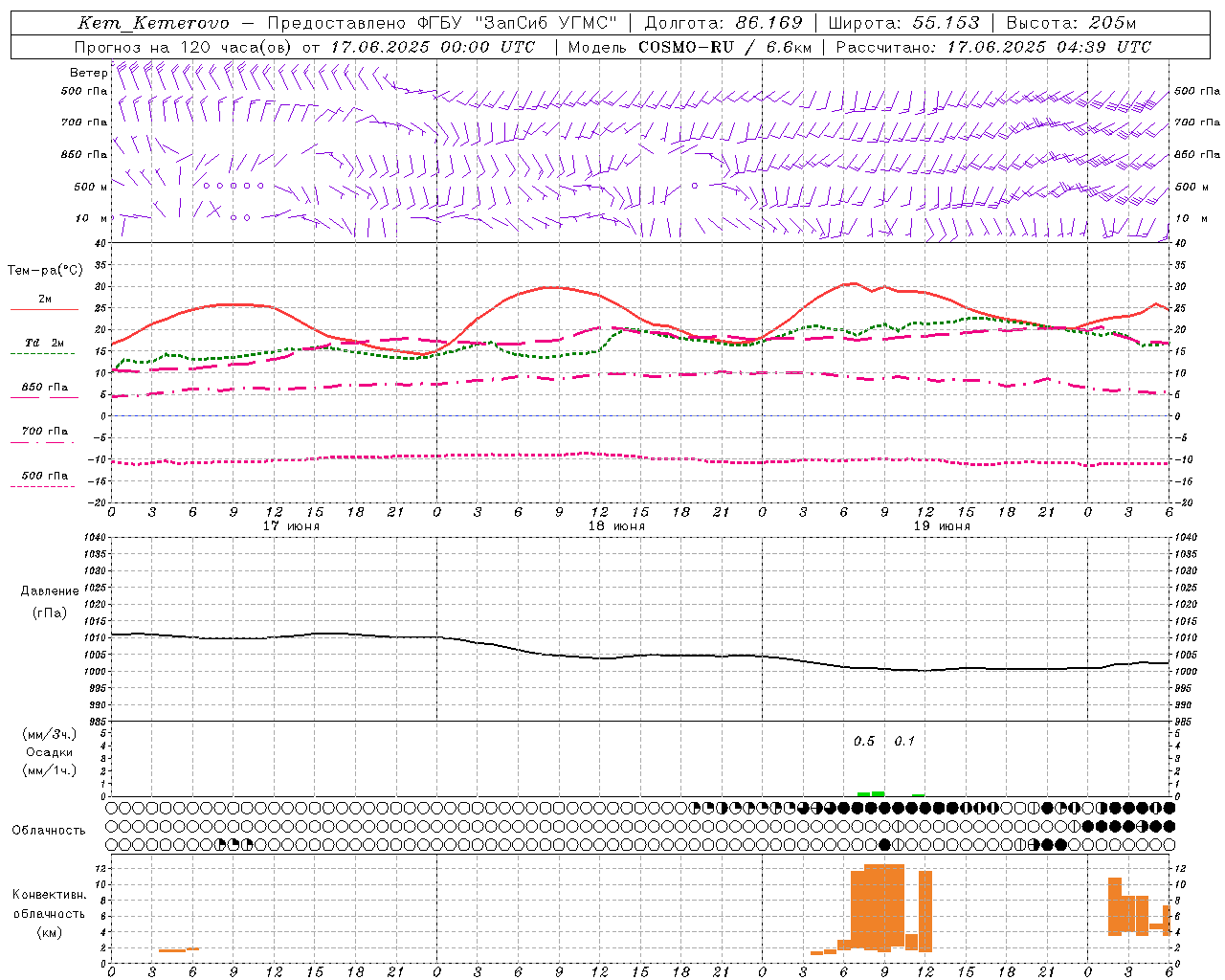
Task: Click the "Давление" pressure label
Action: [50, 591]
